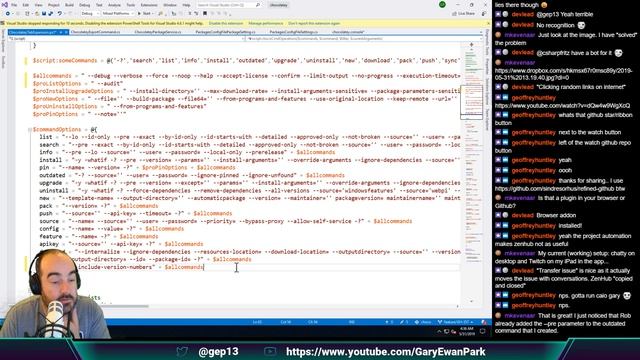Open the Windows action center icon
Viewport: 640px width, 360px height.
click(483, 331)
